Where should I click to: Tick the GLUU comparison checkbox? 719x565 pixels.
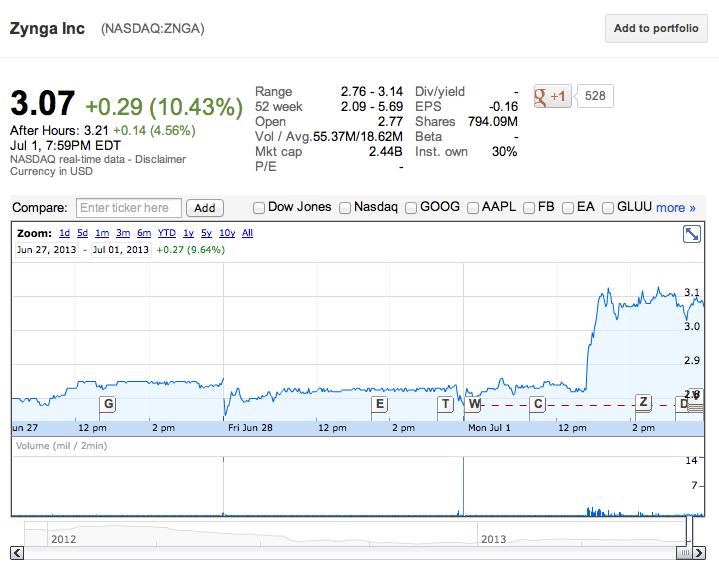(608, 208)
